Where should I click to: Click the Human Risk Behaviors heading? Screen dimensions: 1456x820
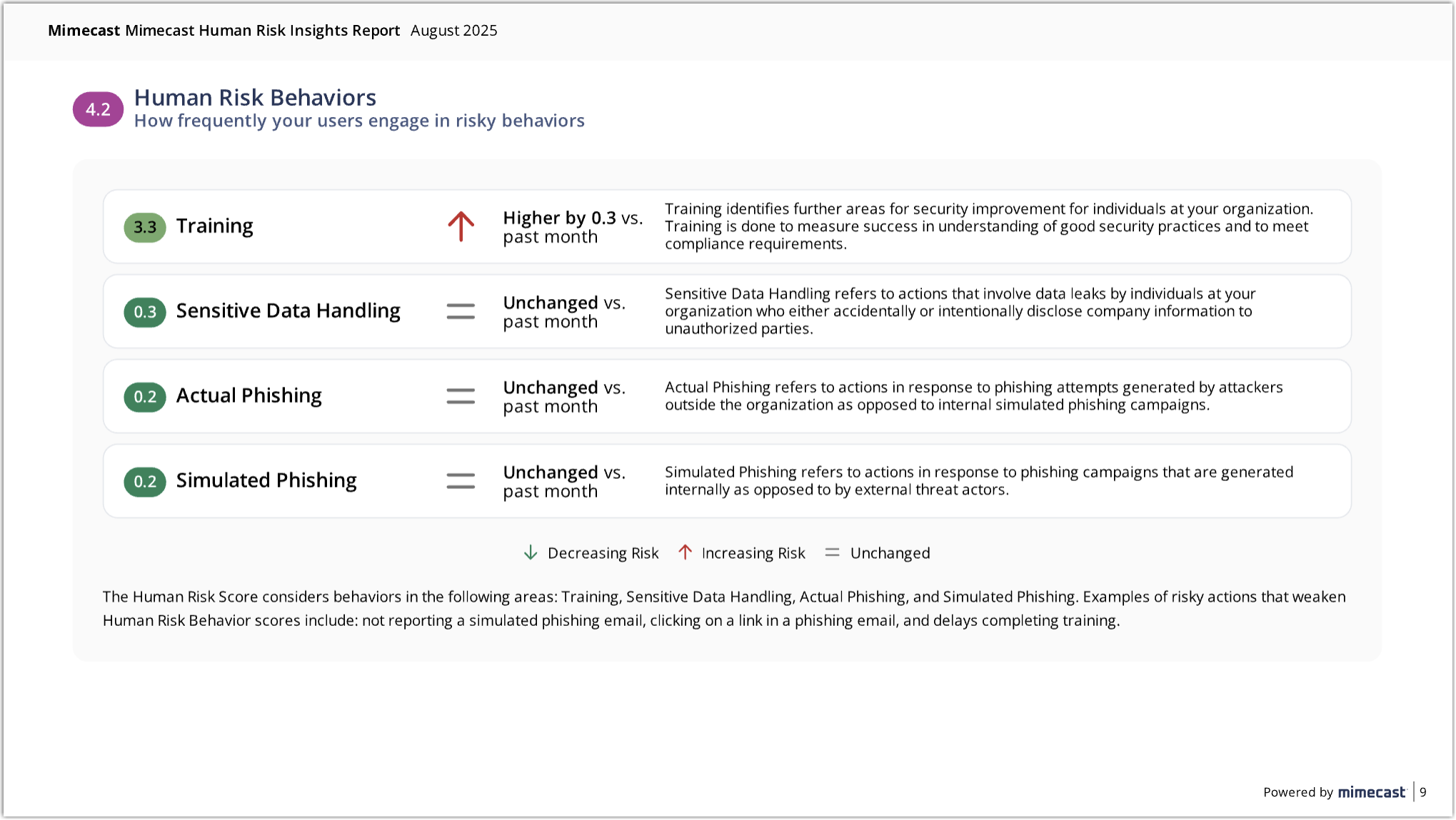(x=255, y=98)
